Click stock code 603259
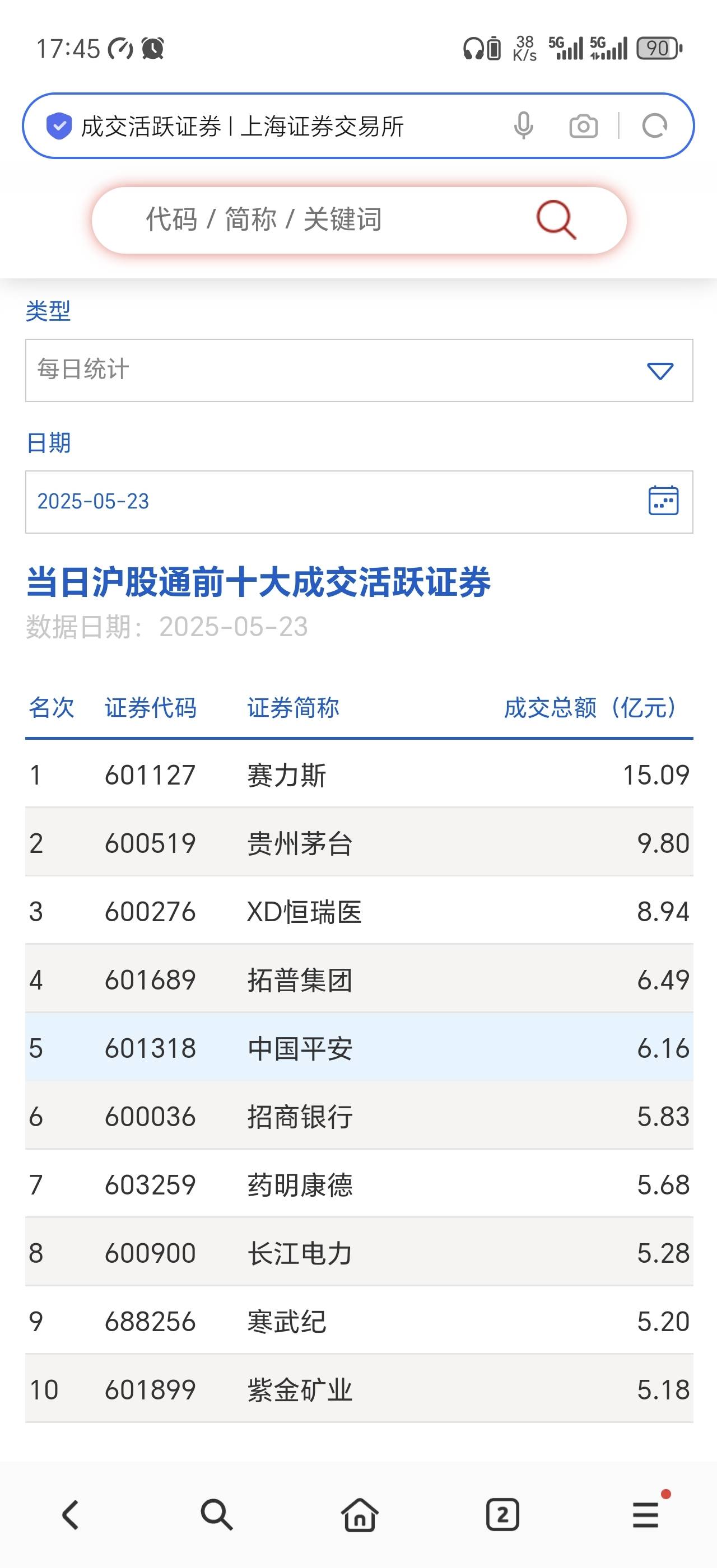 150,1184
